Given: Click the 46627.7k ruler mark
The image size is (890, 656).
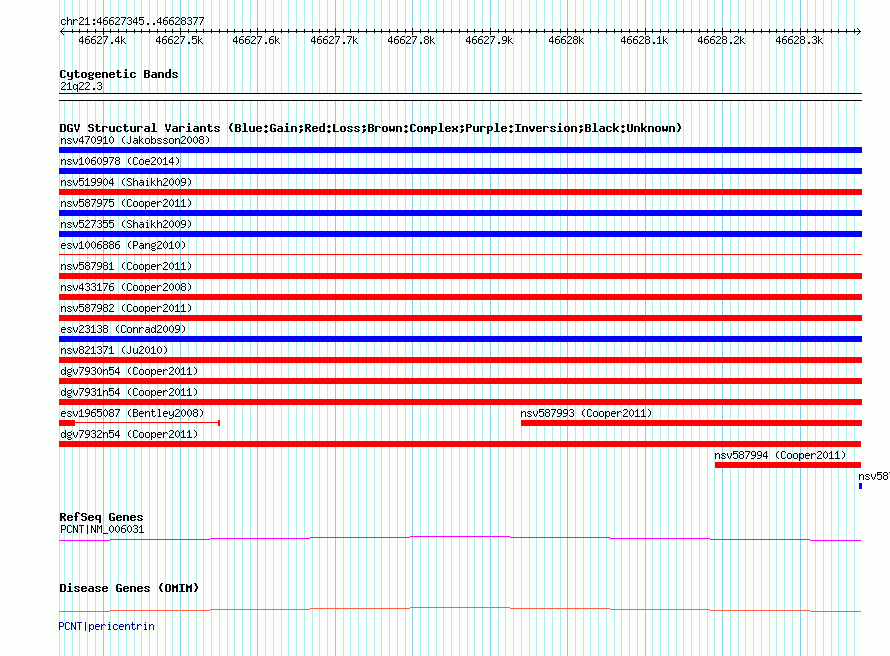Looking at the screenshot, I should pos(334,40).
